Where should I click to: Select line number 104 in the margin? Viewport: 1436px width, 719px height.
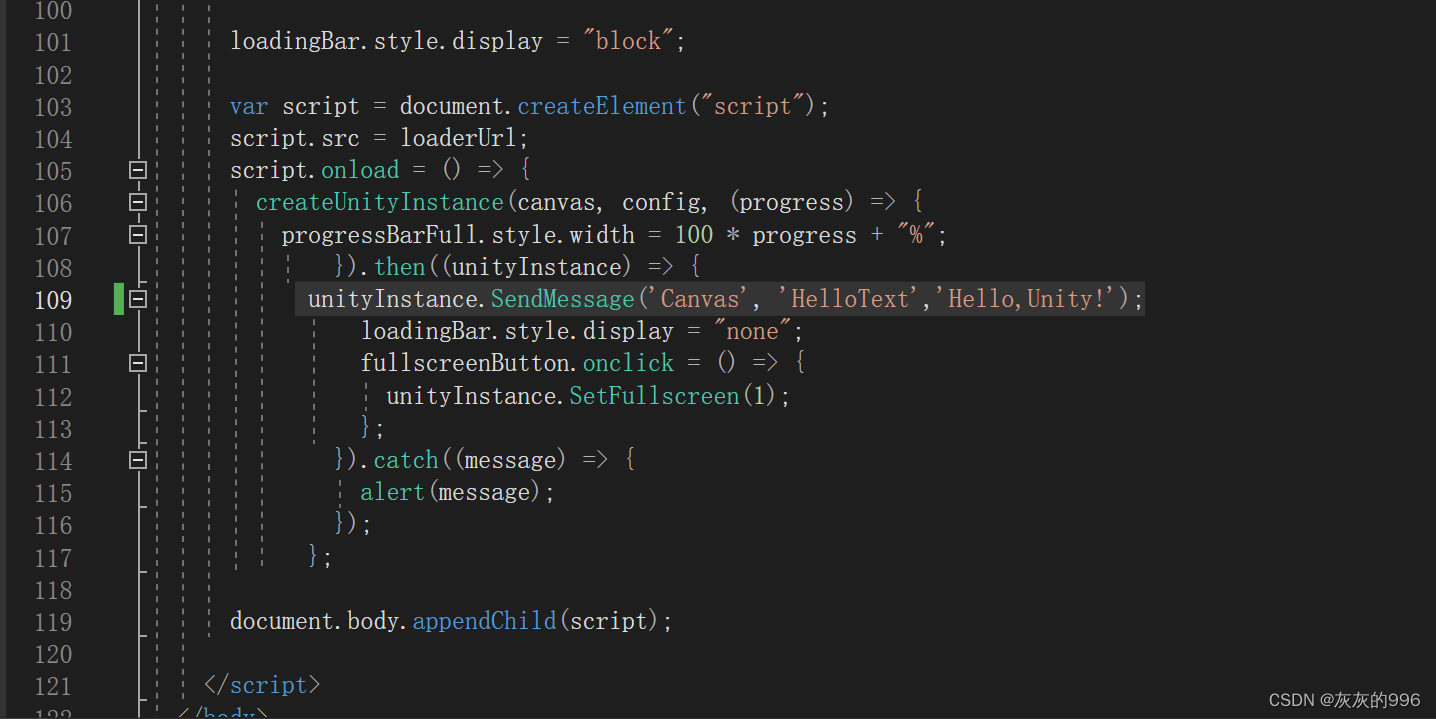click(x=53, y=138)
